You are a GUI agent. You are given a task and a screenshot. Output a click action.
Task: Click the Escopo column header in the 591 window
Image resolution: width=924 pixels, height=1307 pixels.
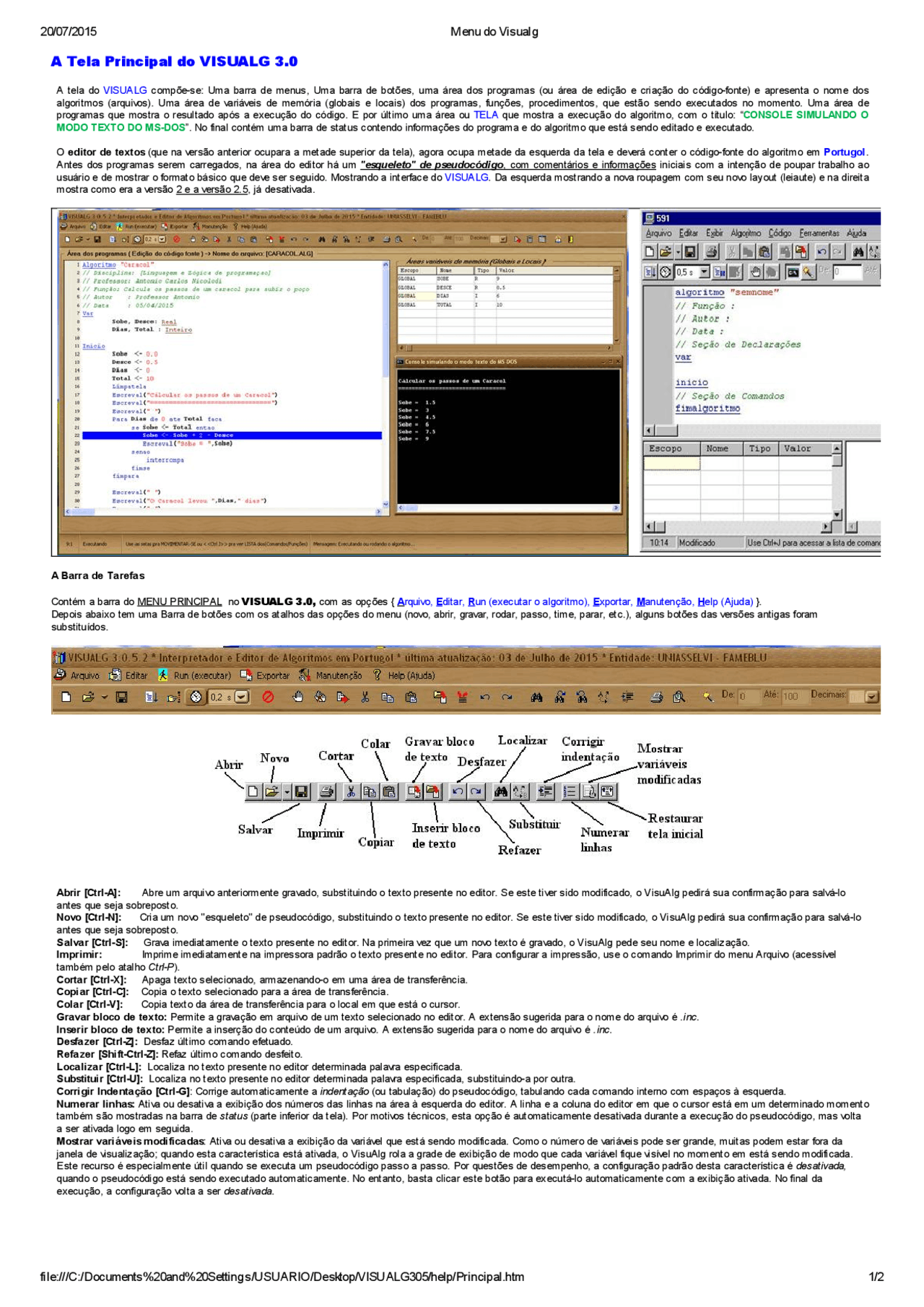(671, 448)
